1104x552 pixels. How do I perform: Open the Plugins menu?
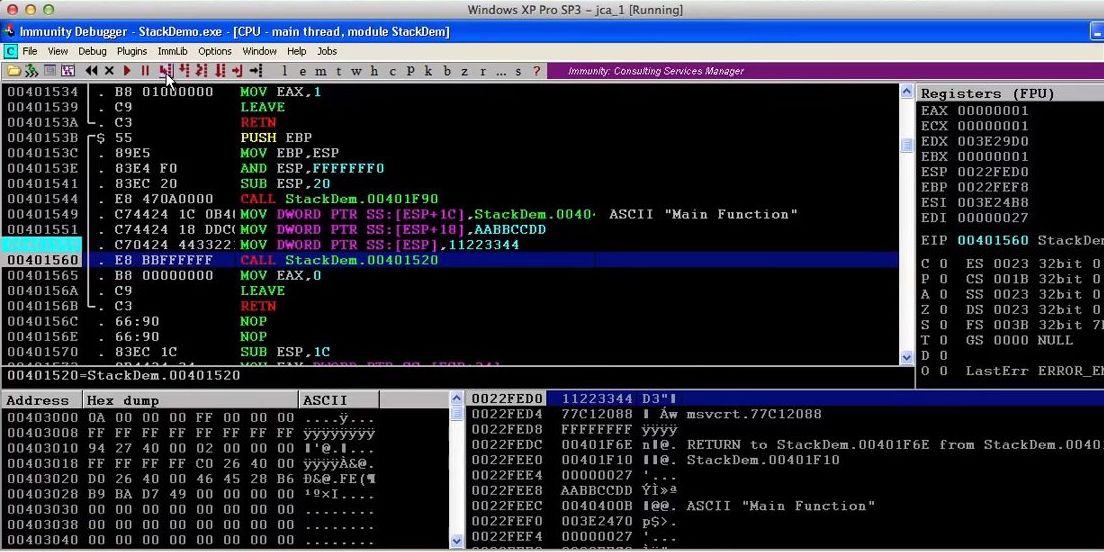coord(132,51)
